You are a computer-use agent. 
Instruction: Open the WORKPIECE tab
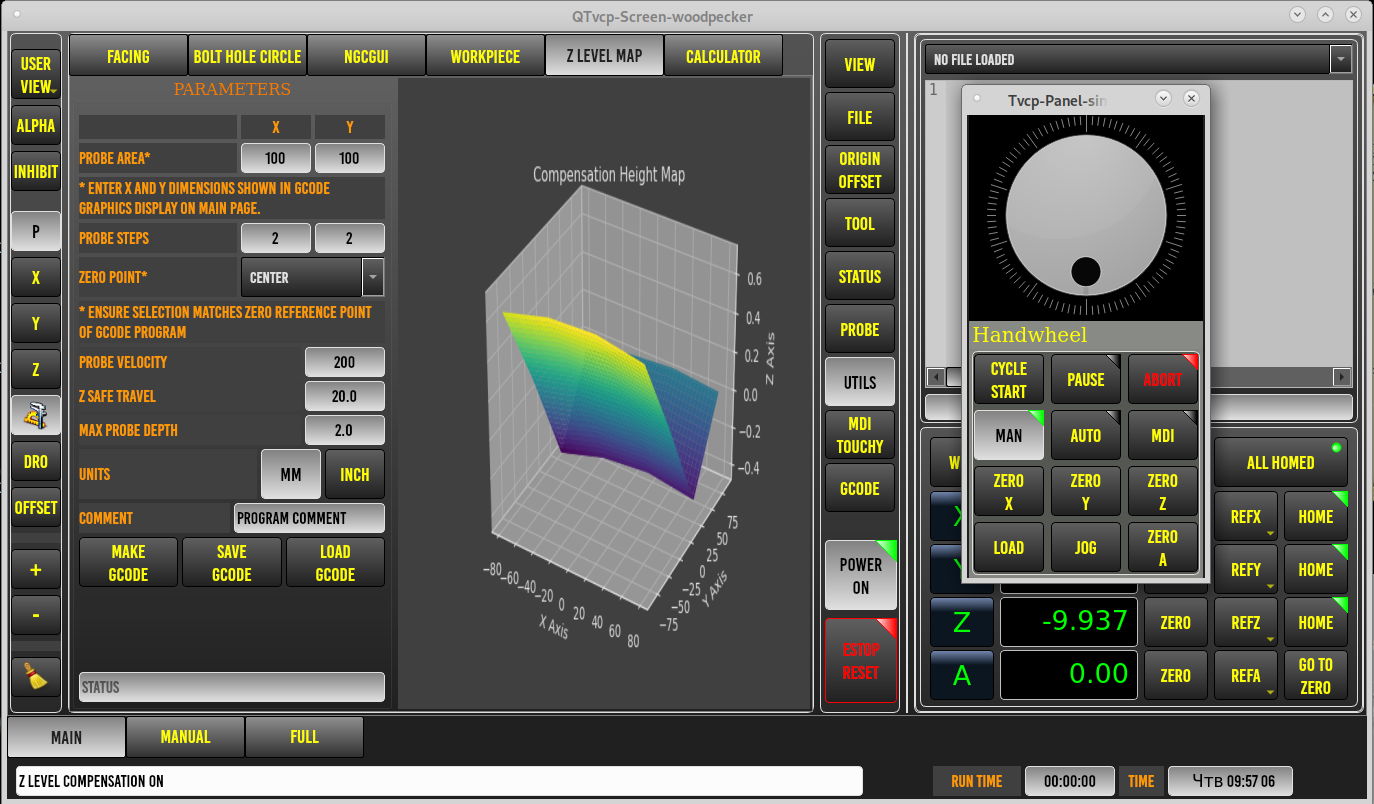[x=485, y=56]
